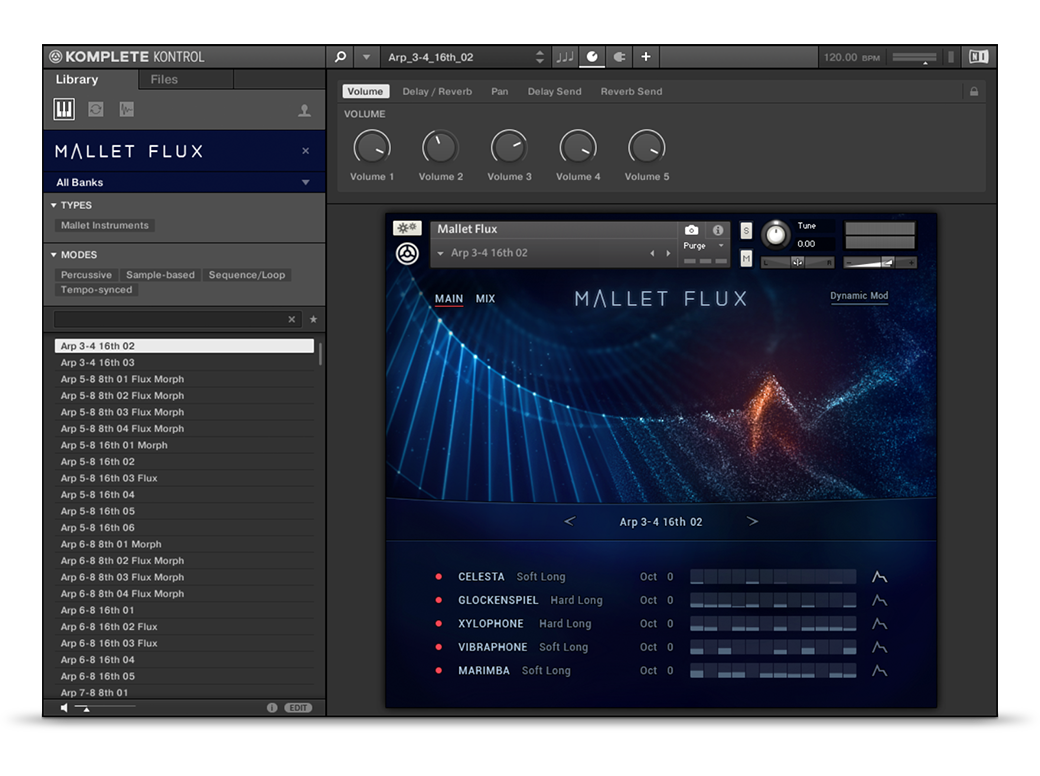Click the Volume 1 knob
The height and width of the screenshot is (776, 1040).
click(372, 147)
